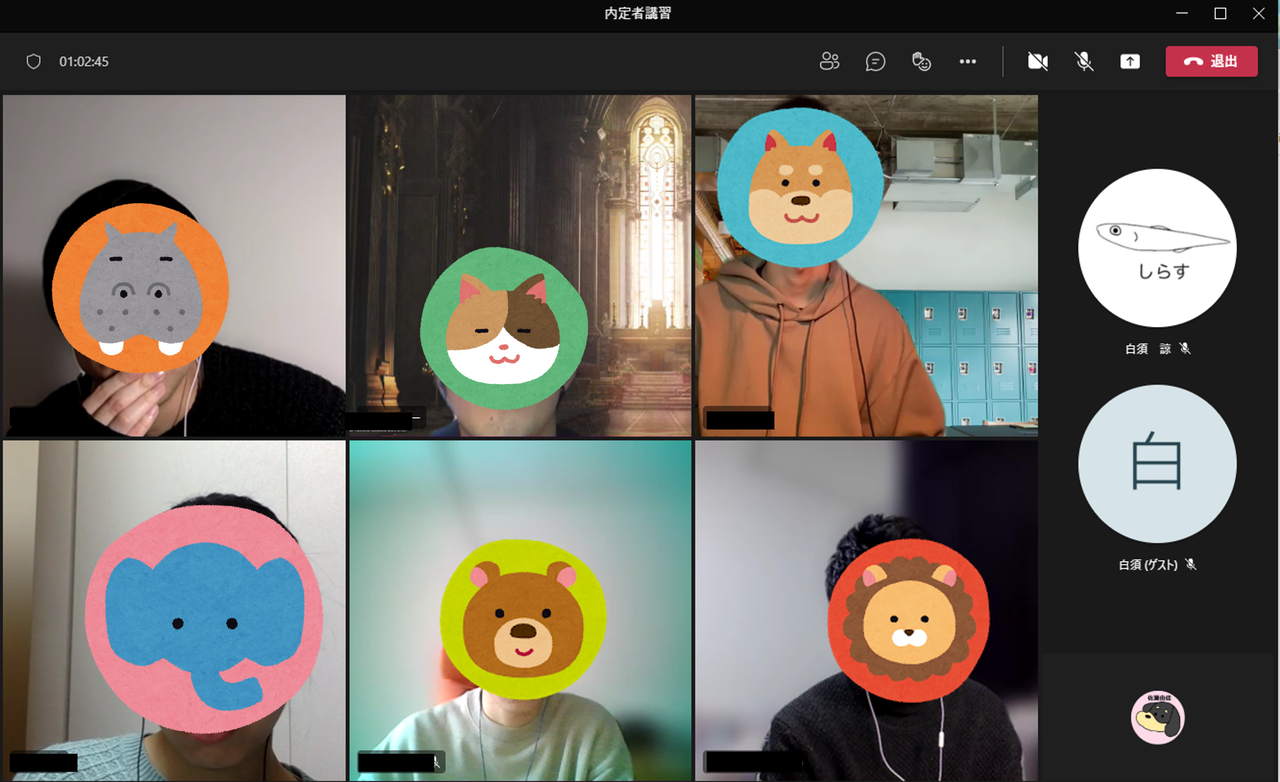
Task: Open the meeting chat conversation
Action: [875, 61]
